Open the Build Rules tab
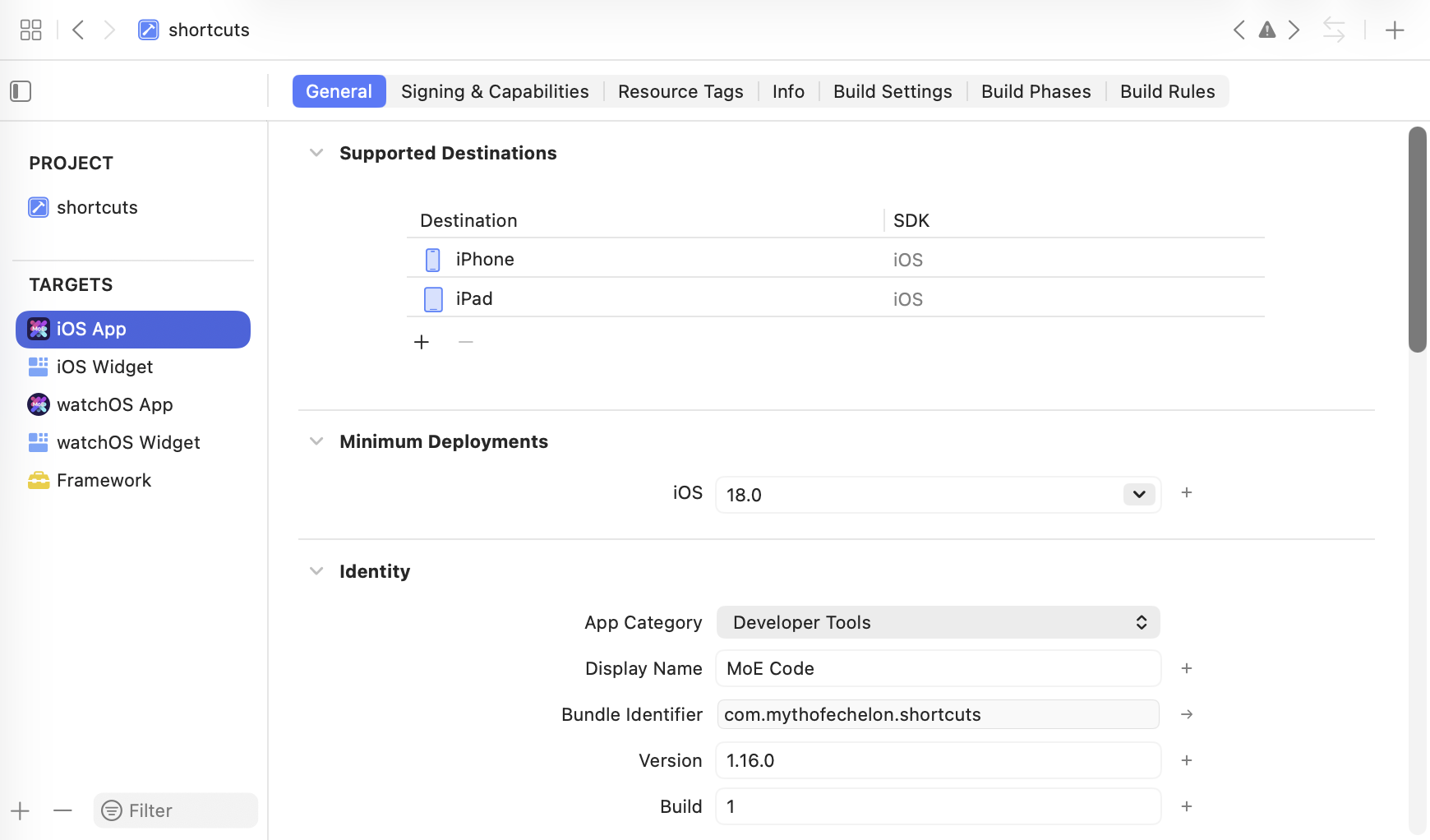Viewport: 1430px width, 840px height. pos(1168,91)
